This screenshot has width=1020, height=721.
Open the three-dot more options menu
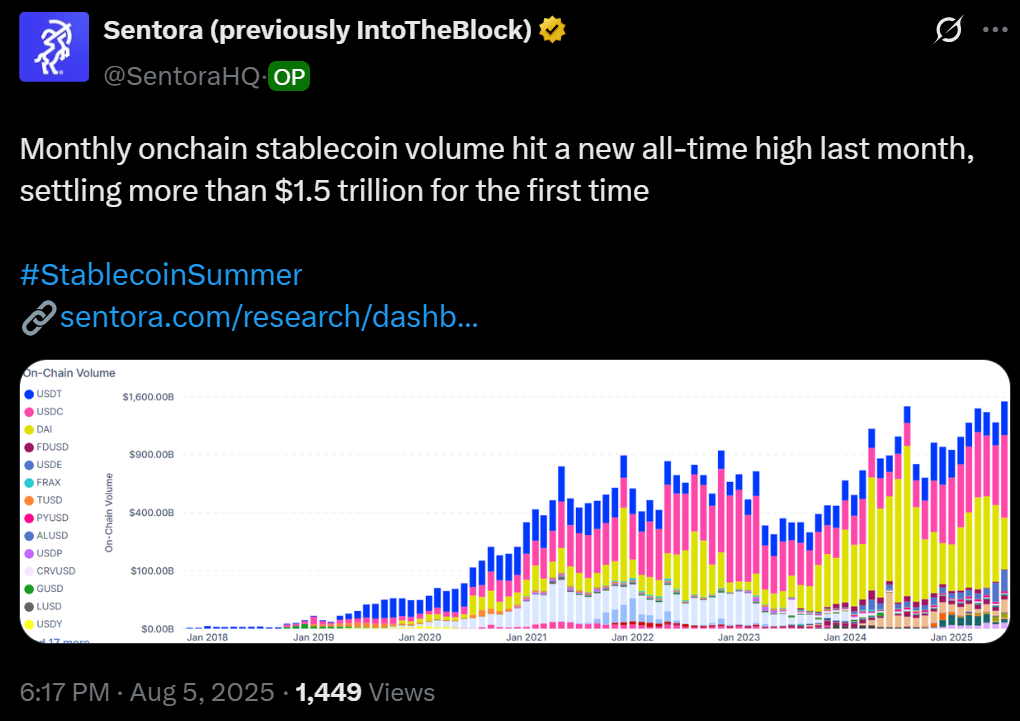[995, 30]
